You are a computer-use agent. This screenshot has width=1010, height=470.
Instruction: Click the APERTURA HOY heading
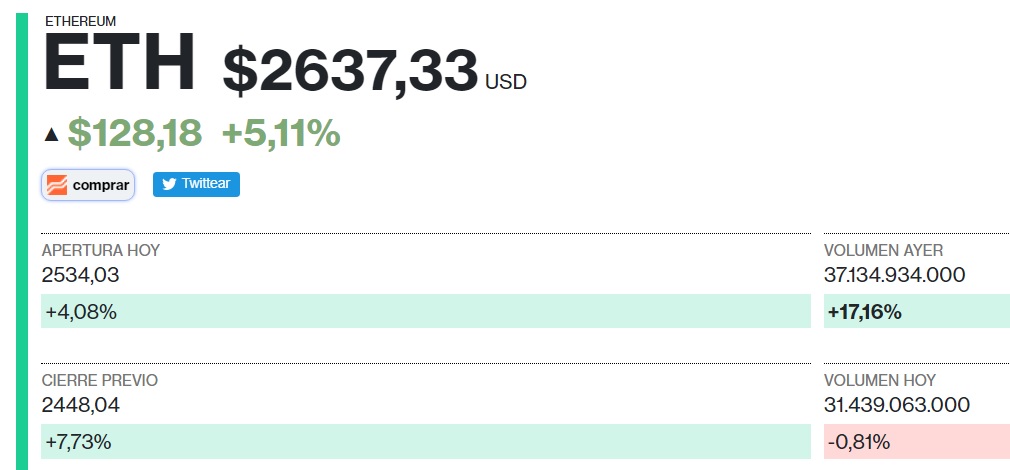pyautogui.click(x=101, y=250)
